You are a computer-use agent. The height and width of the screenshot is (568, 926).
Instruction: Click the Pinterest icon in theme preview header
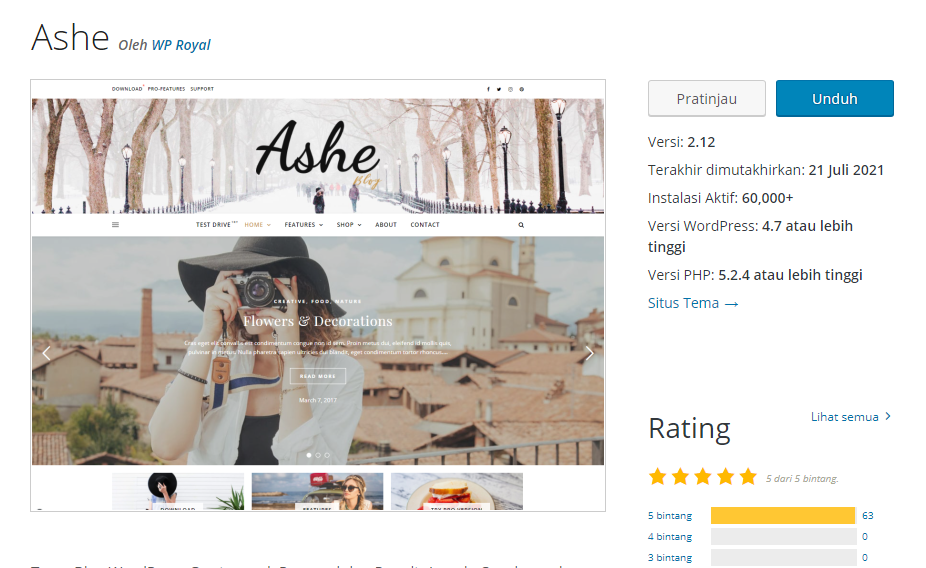(521, 89)
